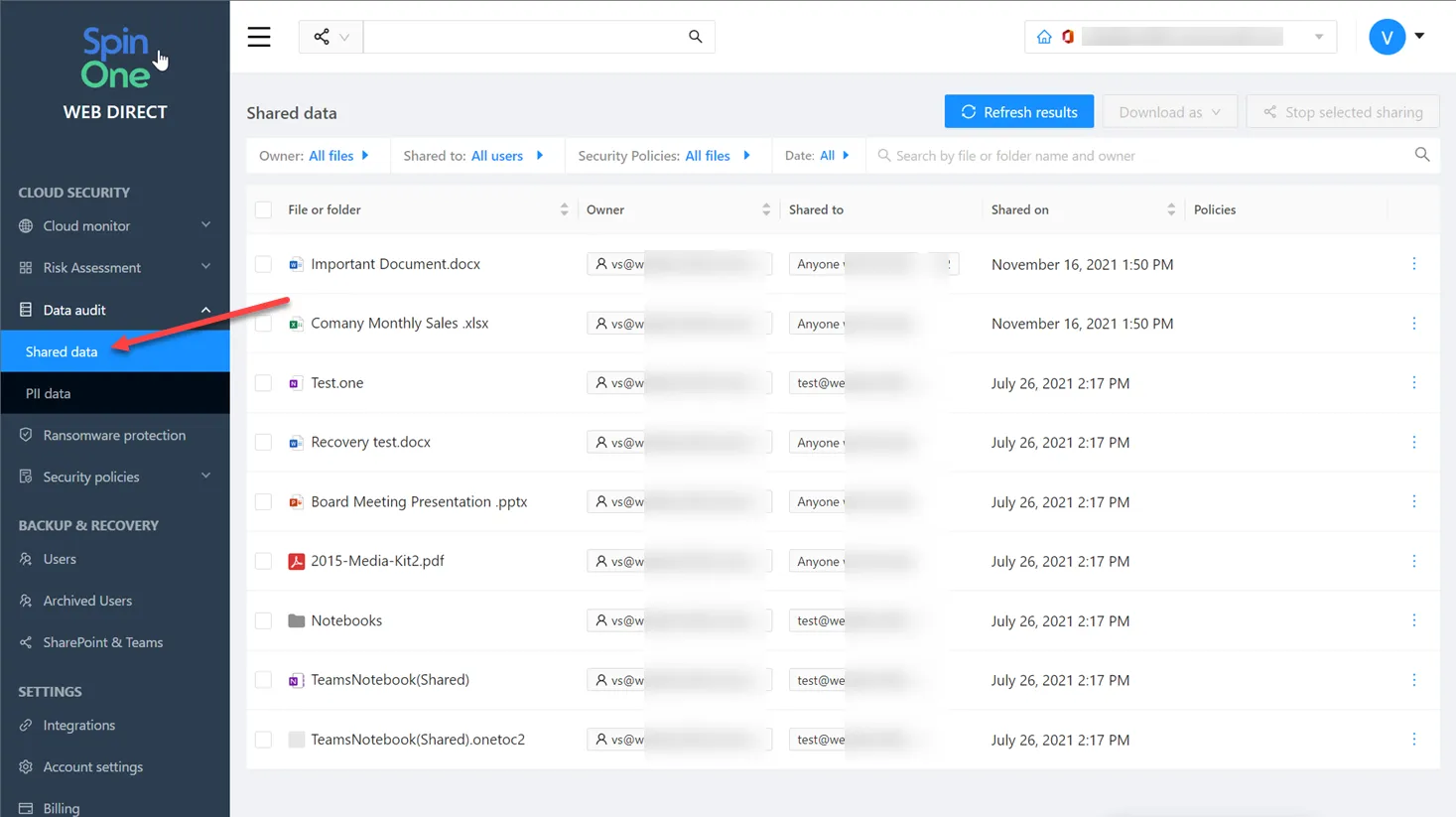
Task: Select the checkbox for 2015-Media-Kit2.pdf
Action: click(x=263, y=561)
